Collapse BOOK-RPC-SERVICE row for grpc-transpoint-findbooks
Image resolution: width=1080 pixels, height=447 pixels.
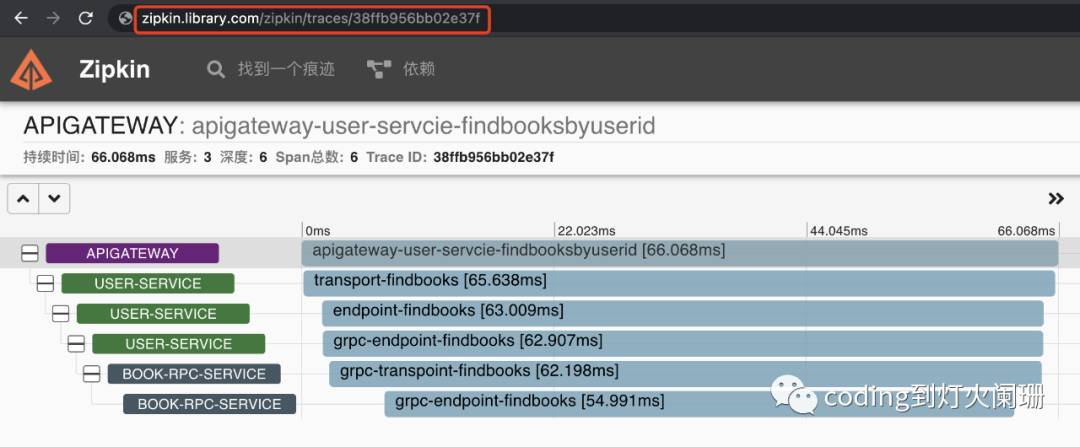(92, 374)
